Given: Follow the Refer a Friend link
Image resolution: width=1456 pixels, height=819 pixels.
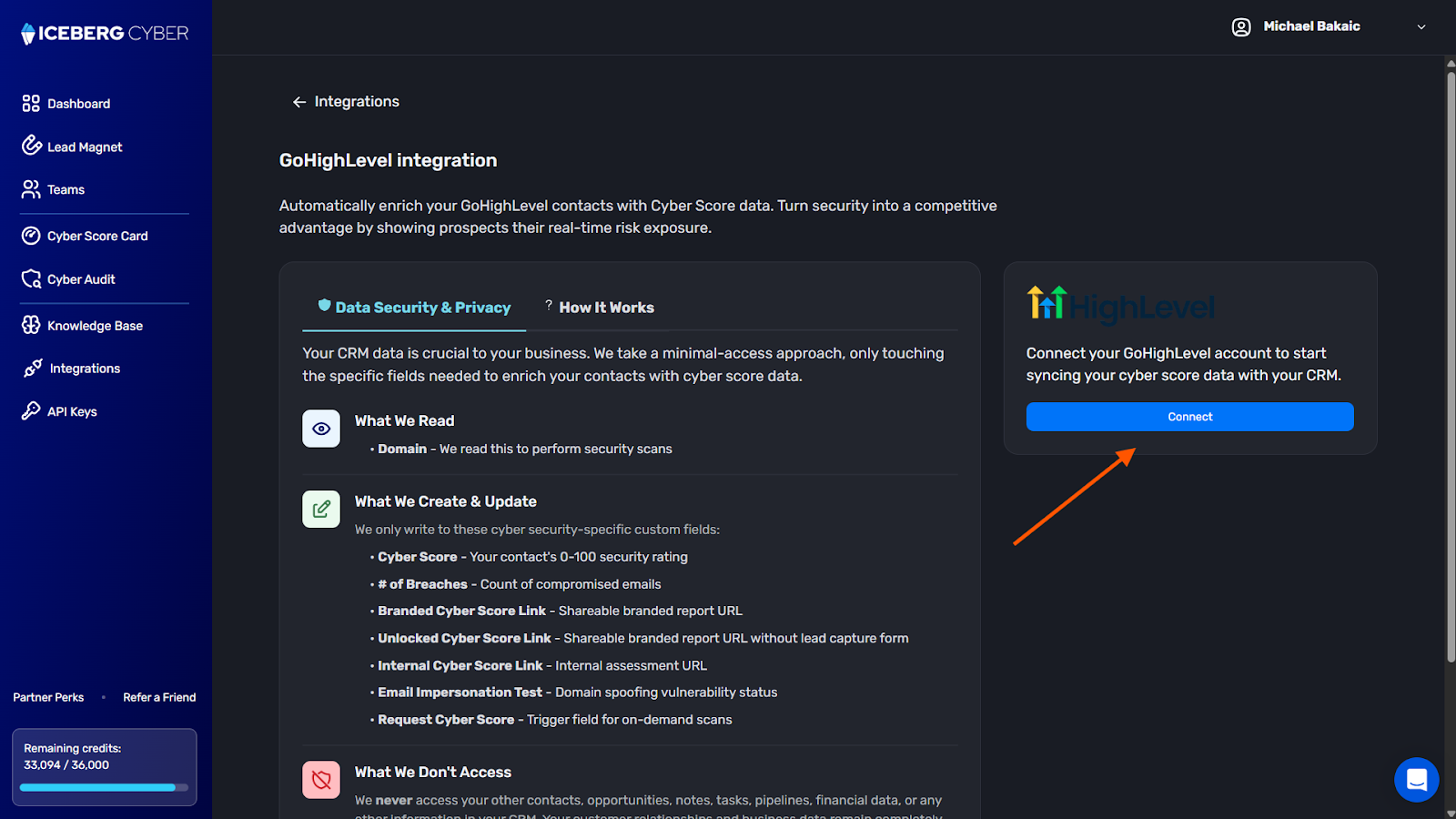Looking at the screenshot, I should (159, 697).
